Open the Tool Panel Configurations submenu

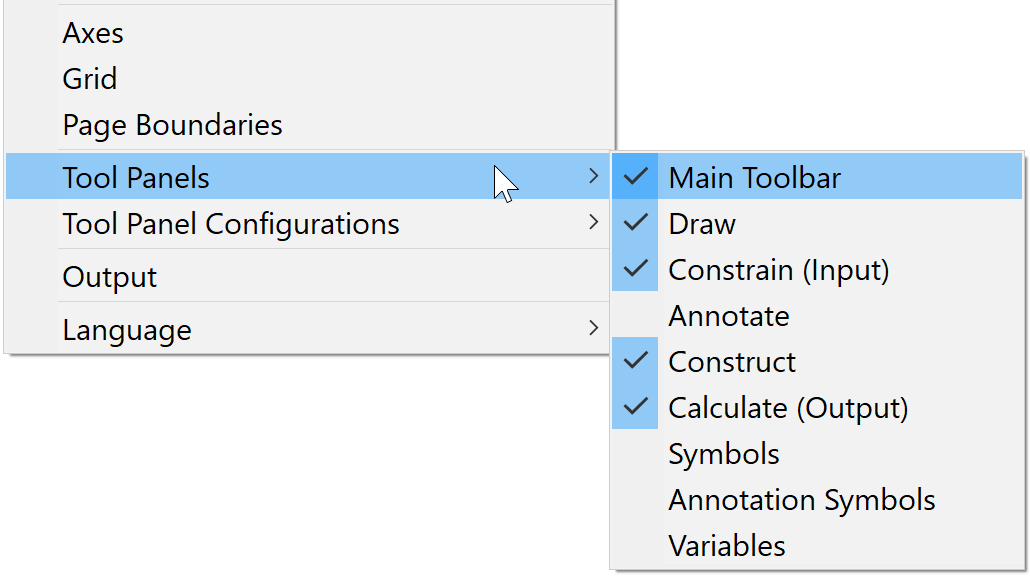(x=231, y=224)
